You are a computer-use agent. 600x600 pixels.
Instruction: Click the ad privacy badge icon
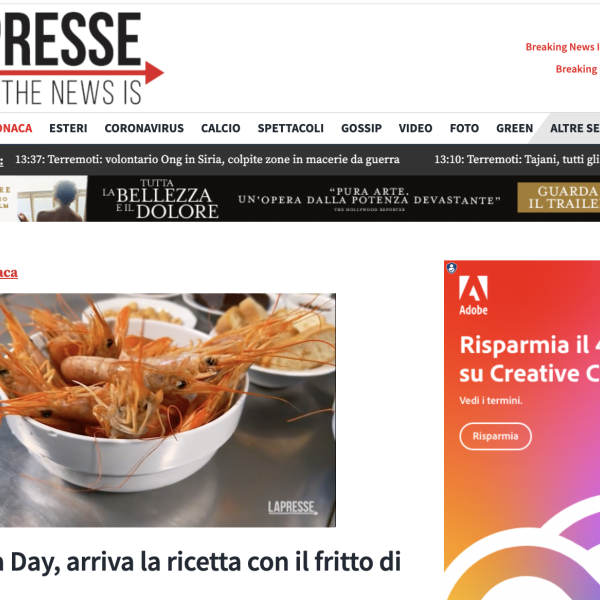tap(452, 268)
